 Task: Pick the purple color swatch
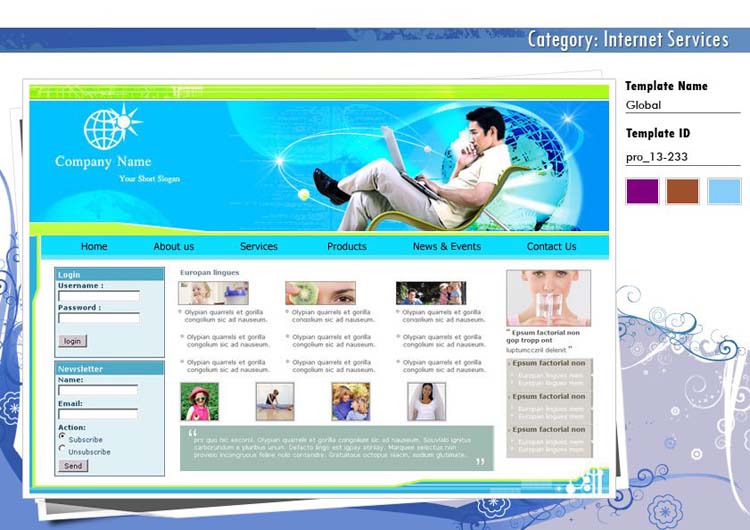pyautogui.click(x=642, y=191)
